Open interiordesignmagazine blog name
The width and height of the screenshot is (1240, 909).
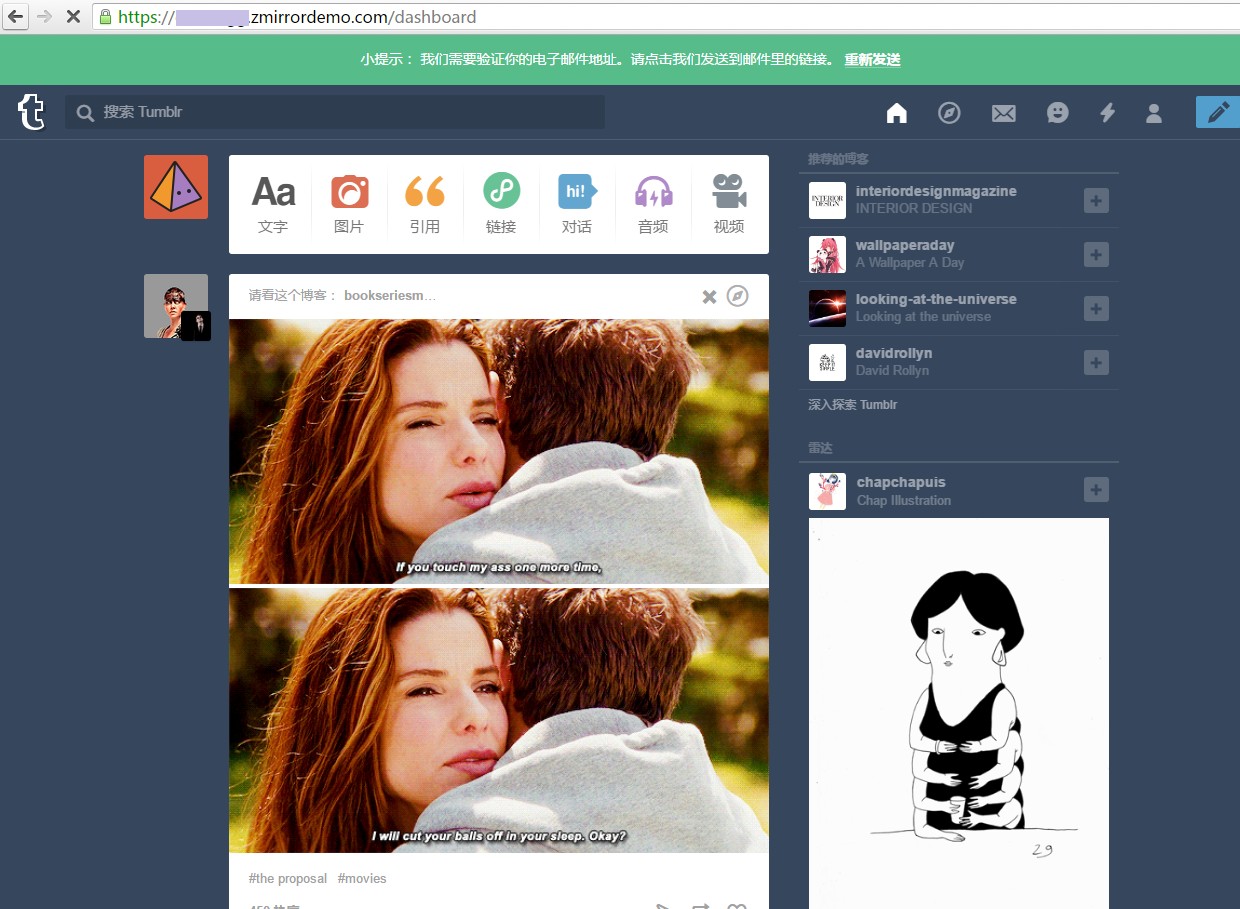coord(936,191)
